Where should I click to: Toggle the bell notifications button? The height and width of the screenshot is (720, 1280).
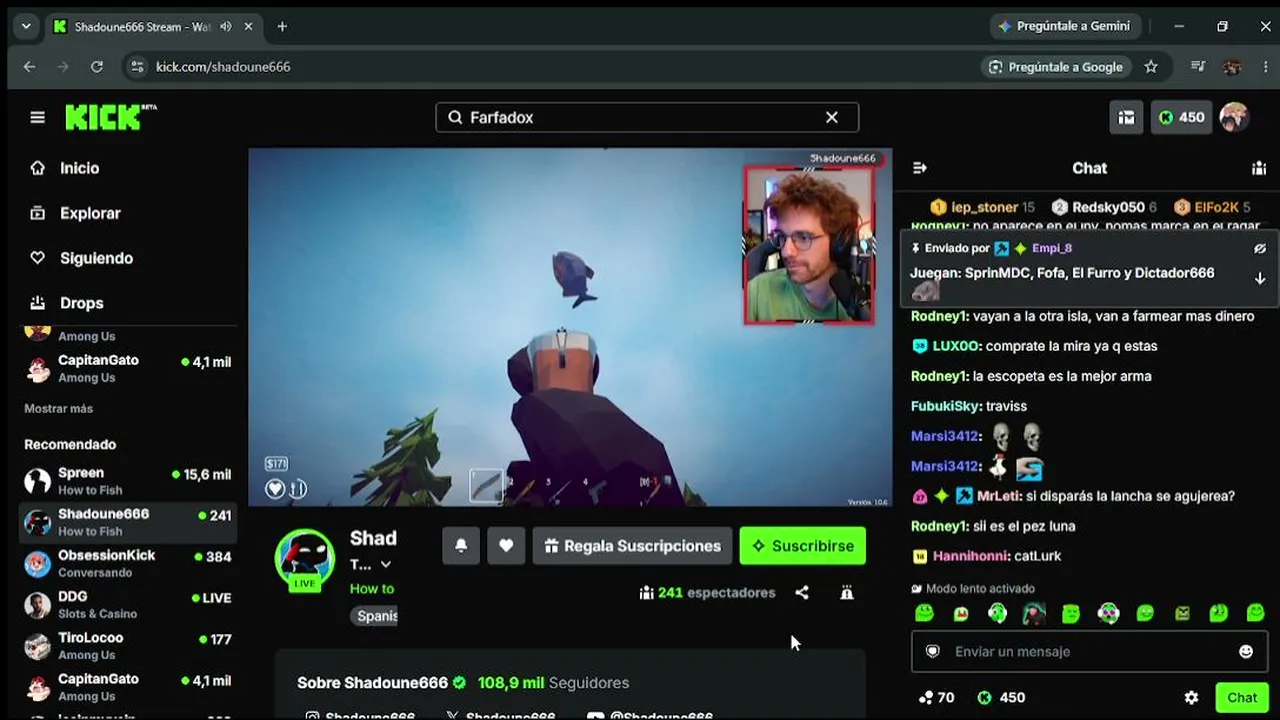pyautogui.click(x=461, y=546)
